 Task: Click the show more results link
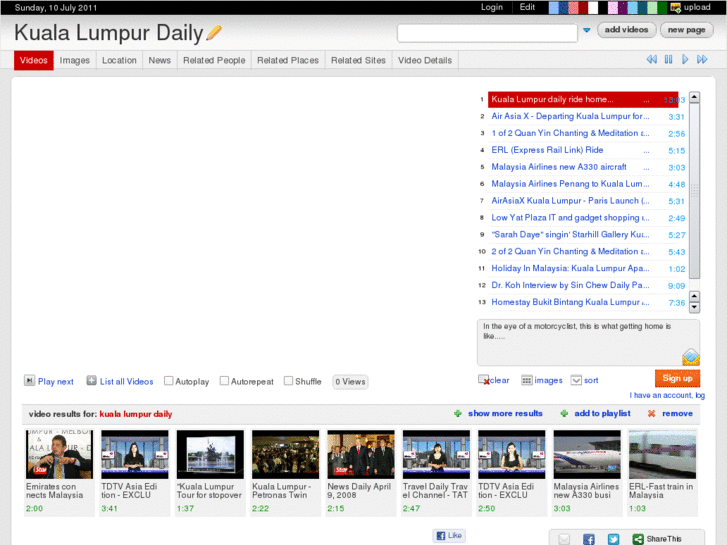point(505,413)
